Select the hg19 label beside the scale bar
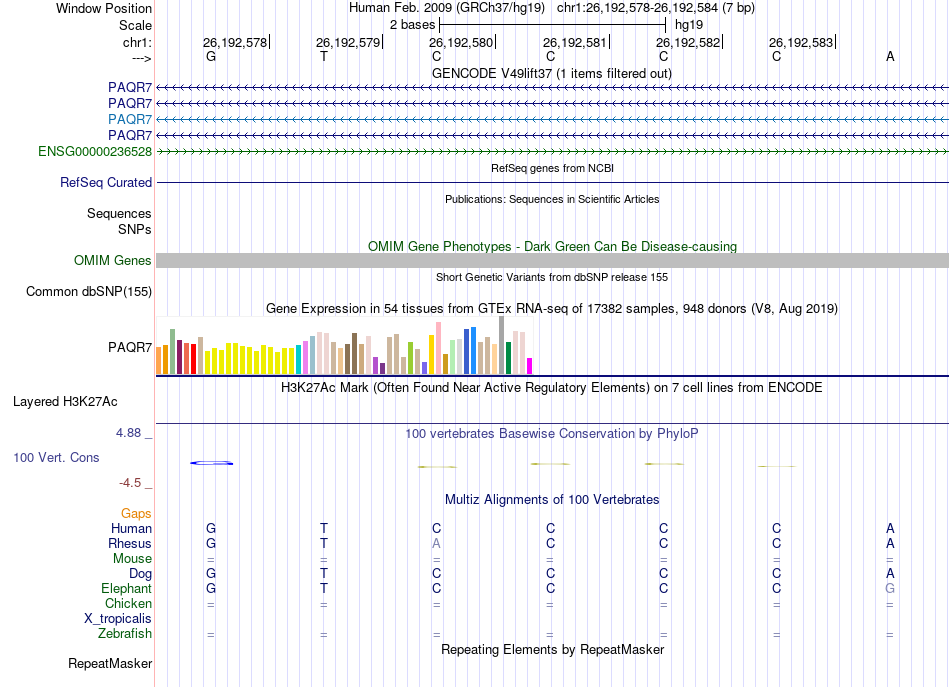This screenshot has height=687, width=950. coord(689,25)
